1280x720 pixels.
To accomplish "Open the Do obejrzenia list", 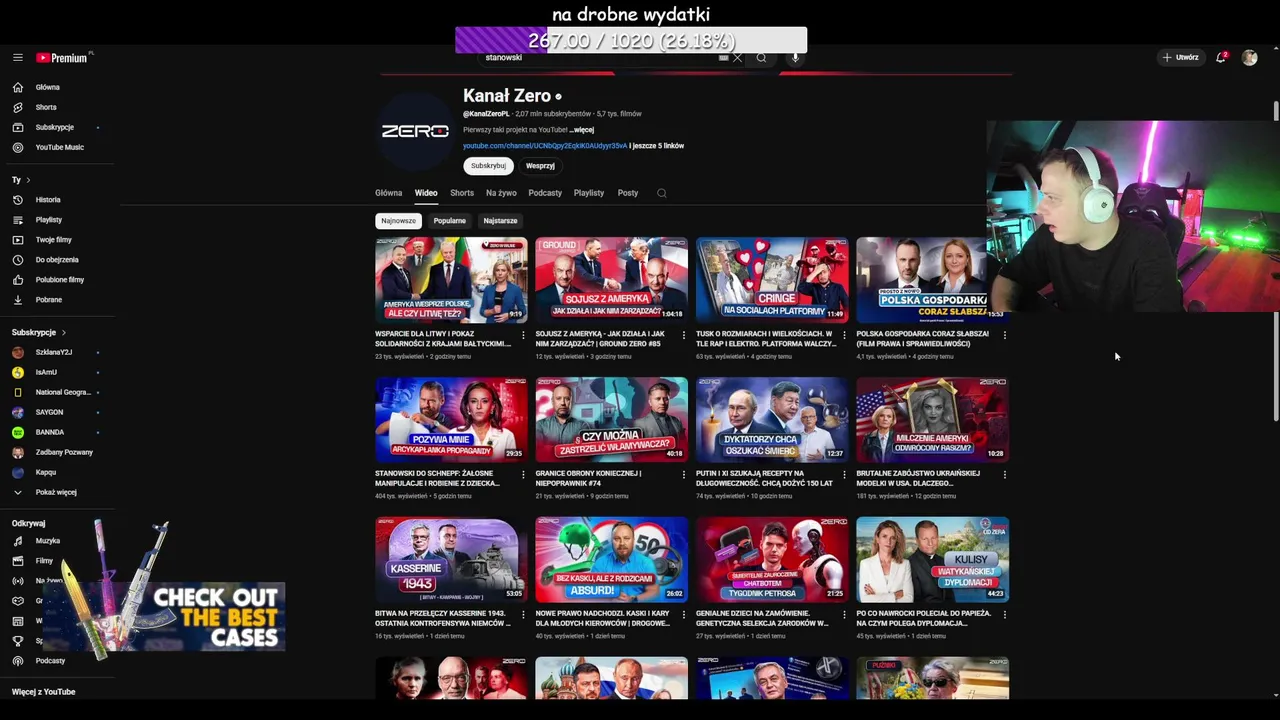I will pyautogui.click(x=57, y=260).
